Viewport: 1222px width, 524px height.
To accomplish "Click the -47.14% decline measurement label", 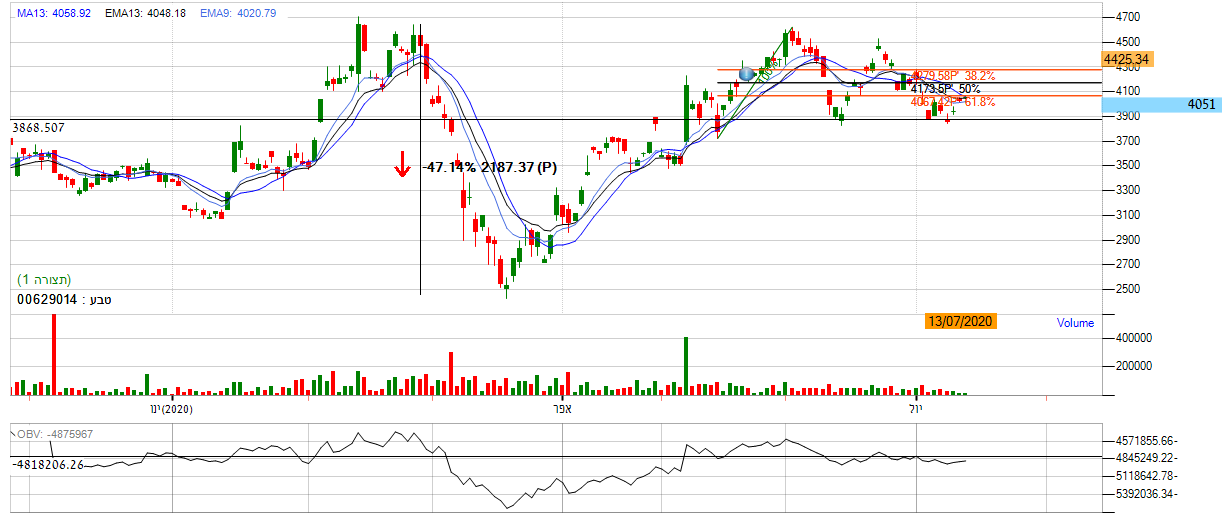I will 490,166.
